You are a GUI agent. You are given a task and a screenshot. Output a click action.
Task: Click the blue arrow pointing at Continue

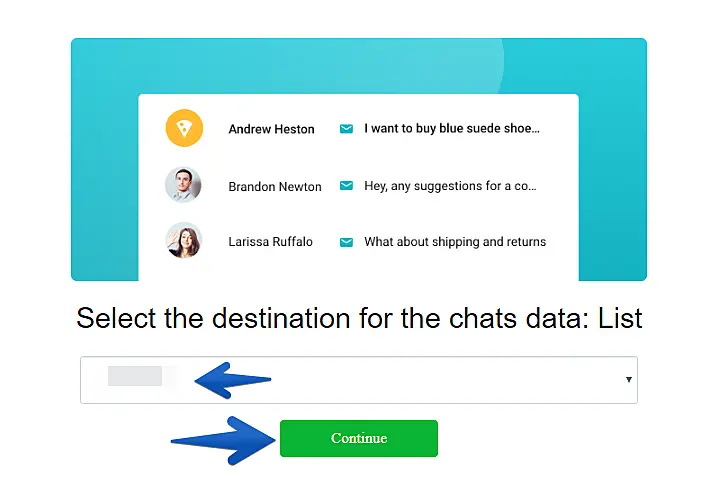[x=220, y=439]
